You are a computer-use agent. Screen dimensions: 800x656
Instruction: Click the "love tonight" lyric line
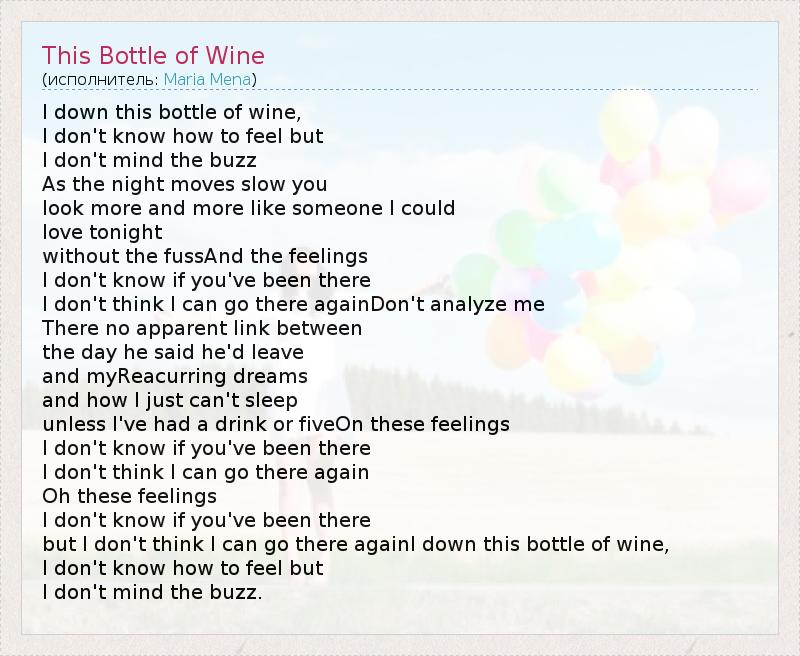pyautogui.click(x=102, y=232)
